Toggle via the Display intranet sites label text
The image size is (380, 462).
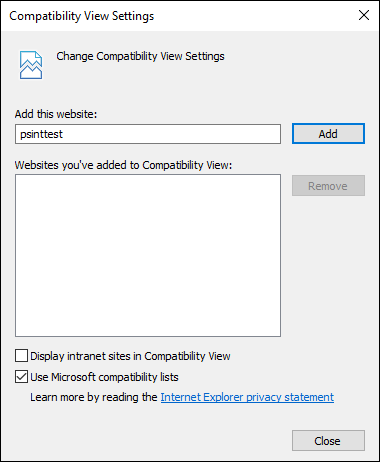click(130, 356)
